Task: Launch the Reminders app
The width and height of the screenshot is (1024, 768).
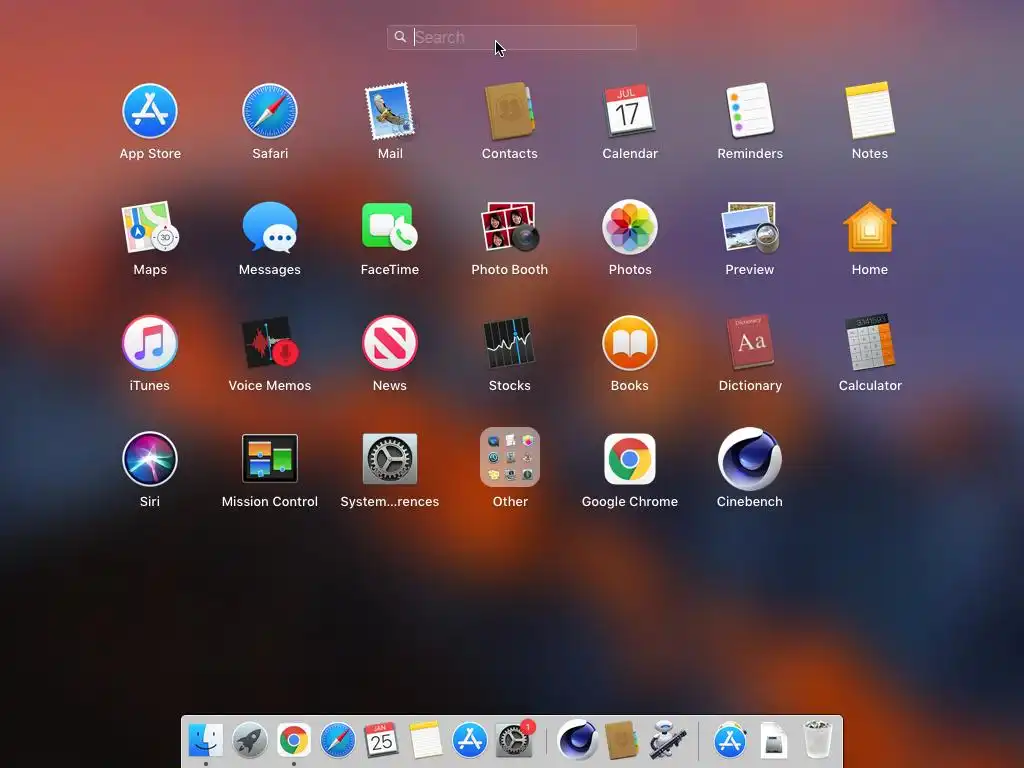Action: tap(750, 110)
